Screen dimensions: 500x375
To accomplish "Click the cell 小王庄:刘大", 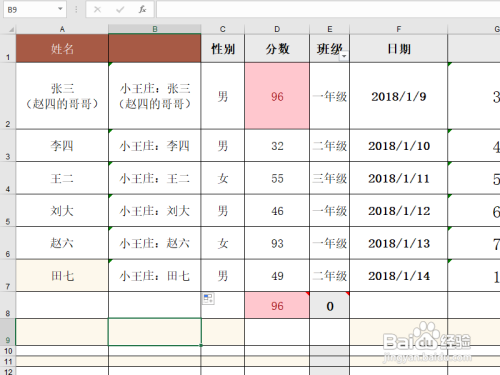I will click(x=155, y=211).
